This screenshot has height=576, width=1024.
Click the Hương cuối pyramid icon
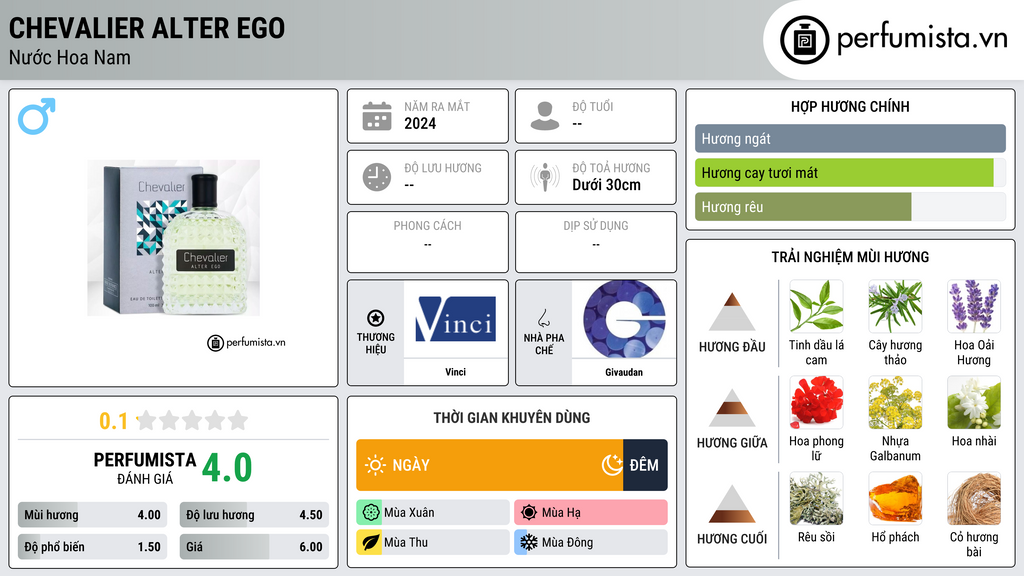[x=732, y=504]
